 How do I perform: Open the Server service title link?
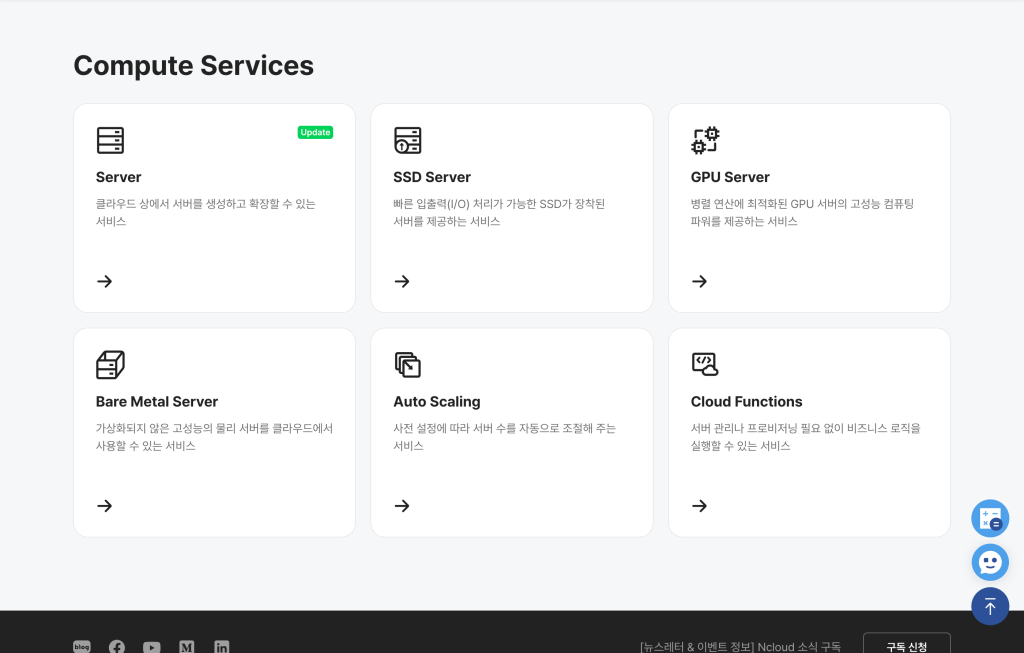(119, 177)
